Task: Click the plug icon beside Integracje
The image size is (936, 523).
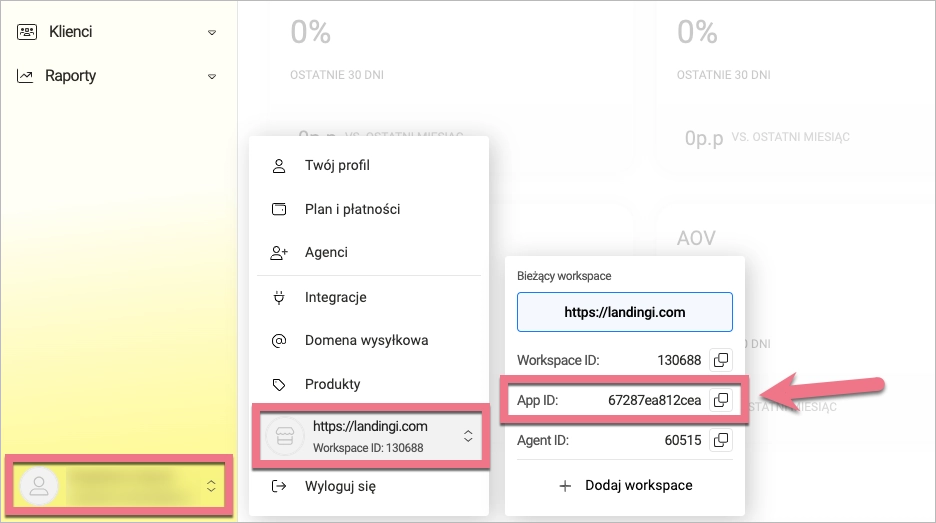Action: [279, 297]
